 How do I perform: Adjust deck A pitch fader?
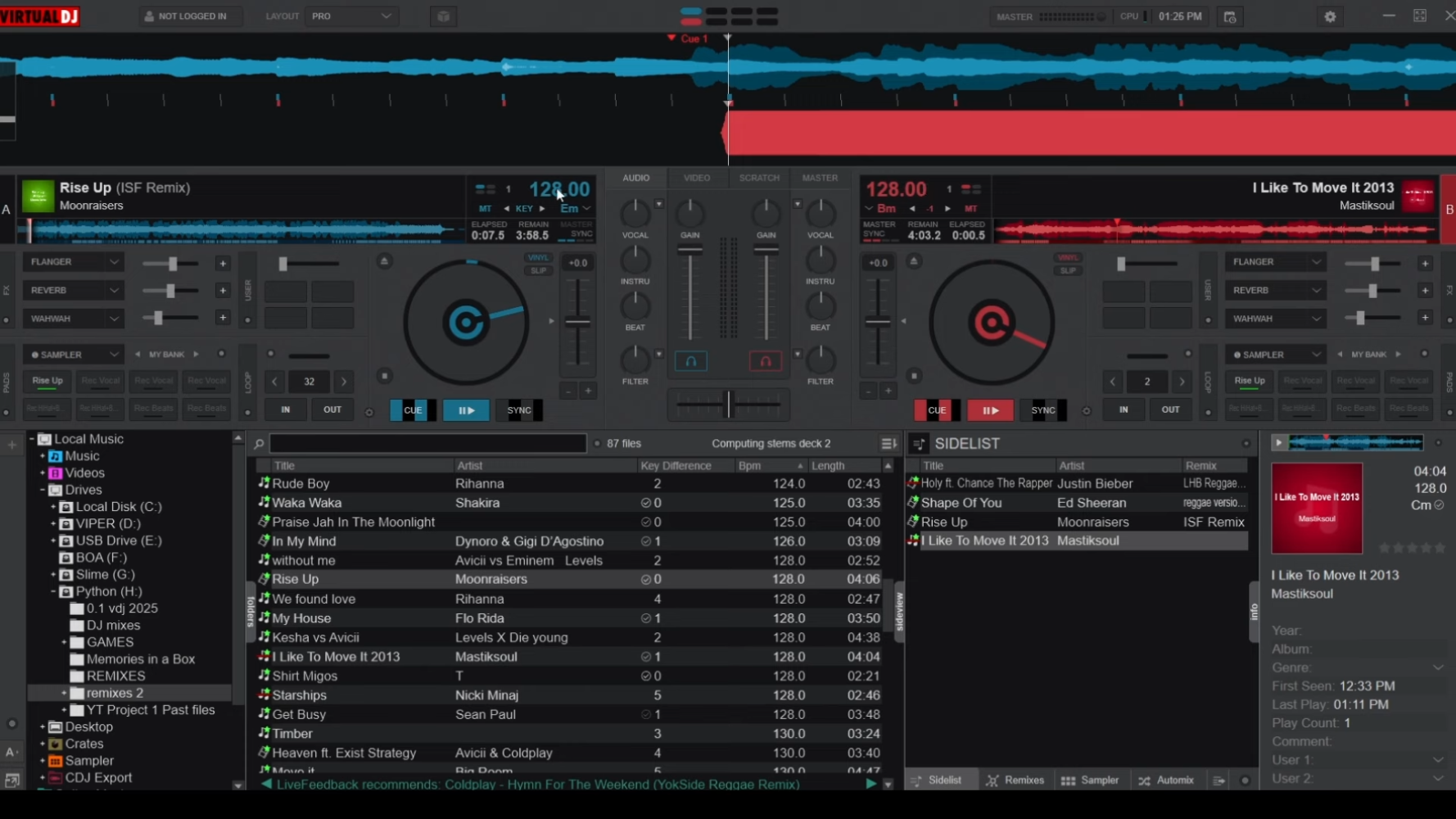[577, 321]
